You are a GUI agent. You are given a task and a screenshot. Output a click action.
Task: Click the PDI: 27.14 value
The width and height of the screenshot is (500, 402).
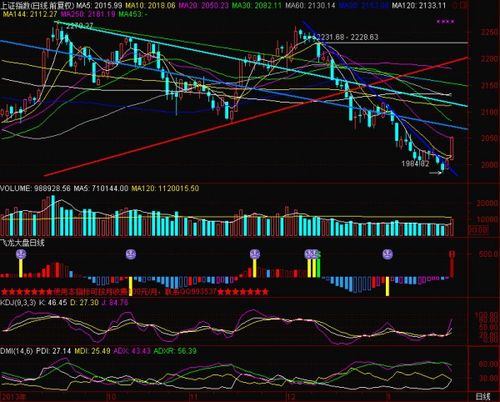pos(53,351)
